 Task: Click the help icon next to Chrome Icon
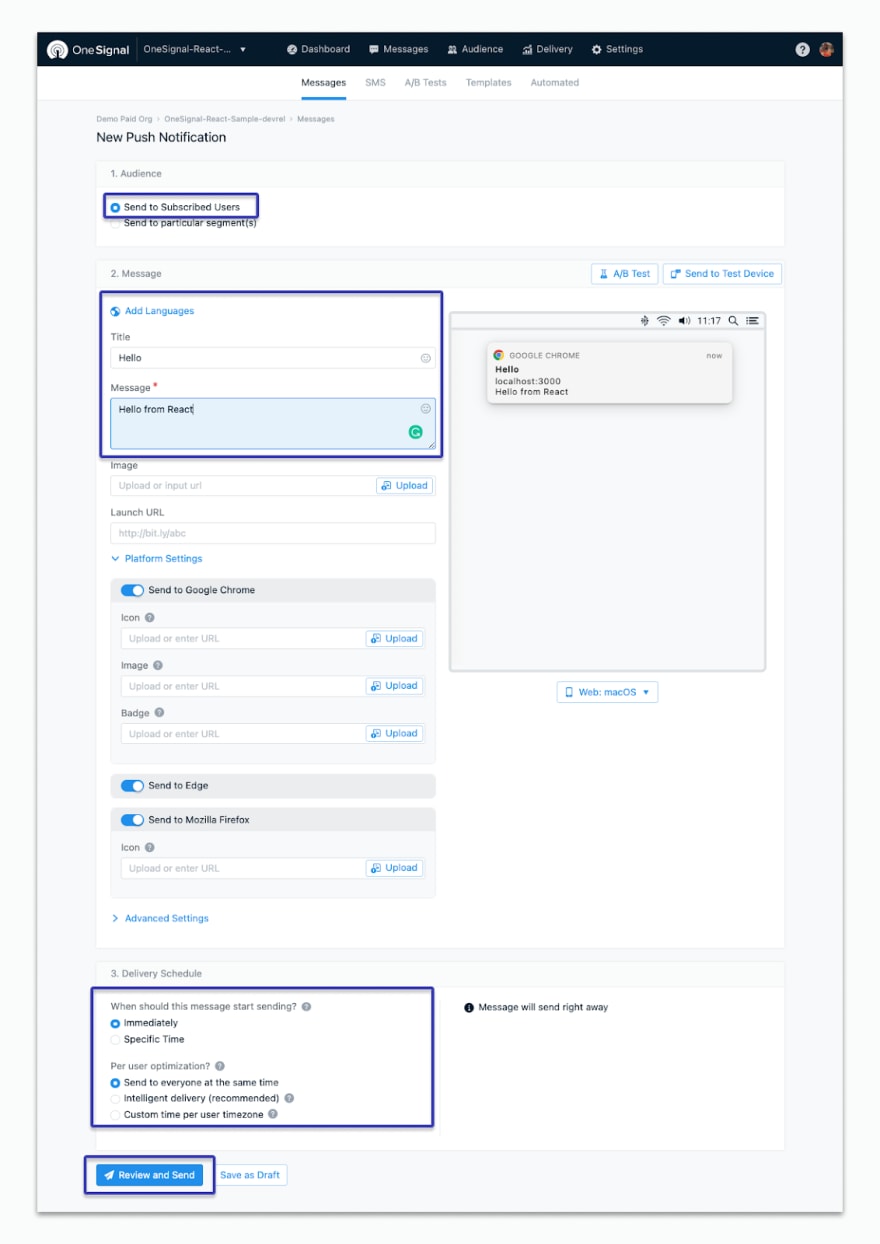tap(149, 618)
